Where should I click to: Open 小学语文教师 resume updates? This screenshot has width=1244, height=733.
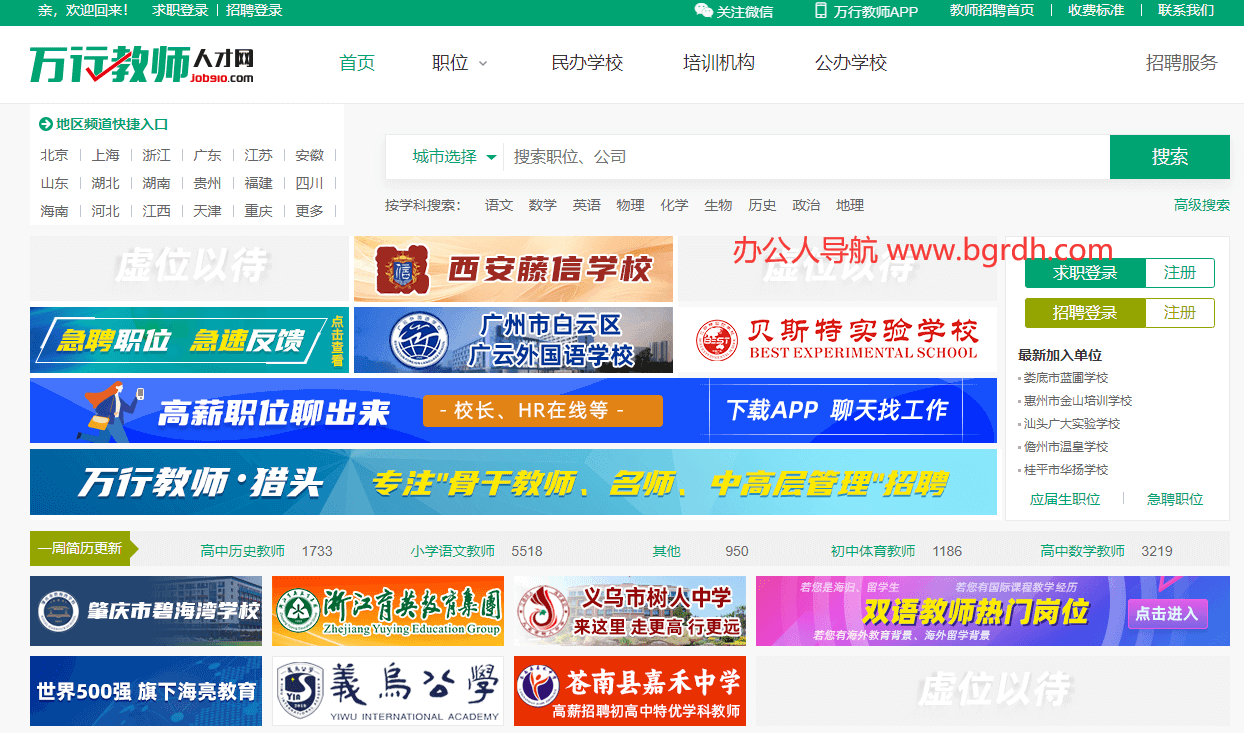click(x=453, y=551)
